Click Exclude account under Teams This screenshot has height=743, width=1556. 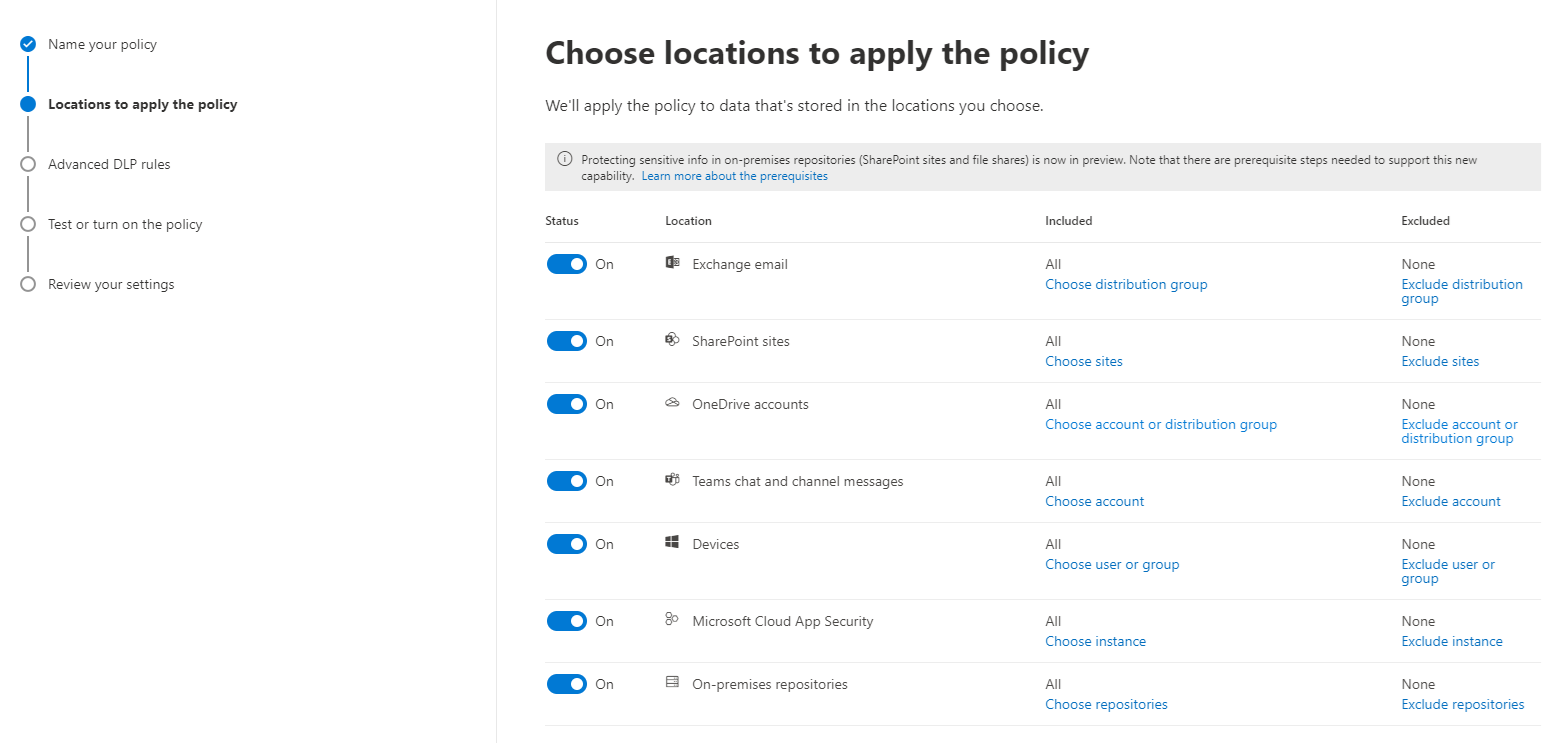pos(1450,500)
